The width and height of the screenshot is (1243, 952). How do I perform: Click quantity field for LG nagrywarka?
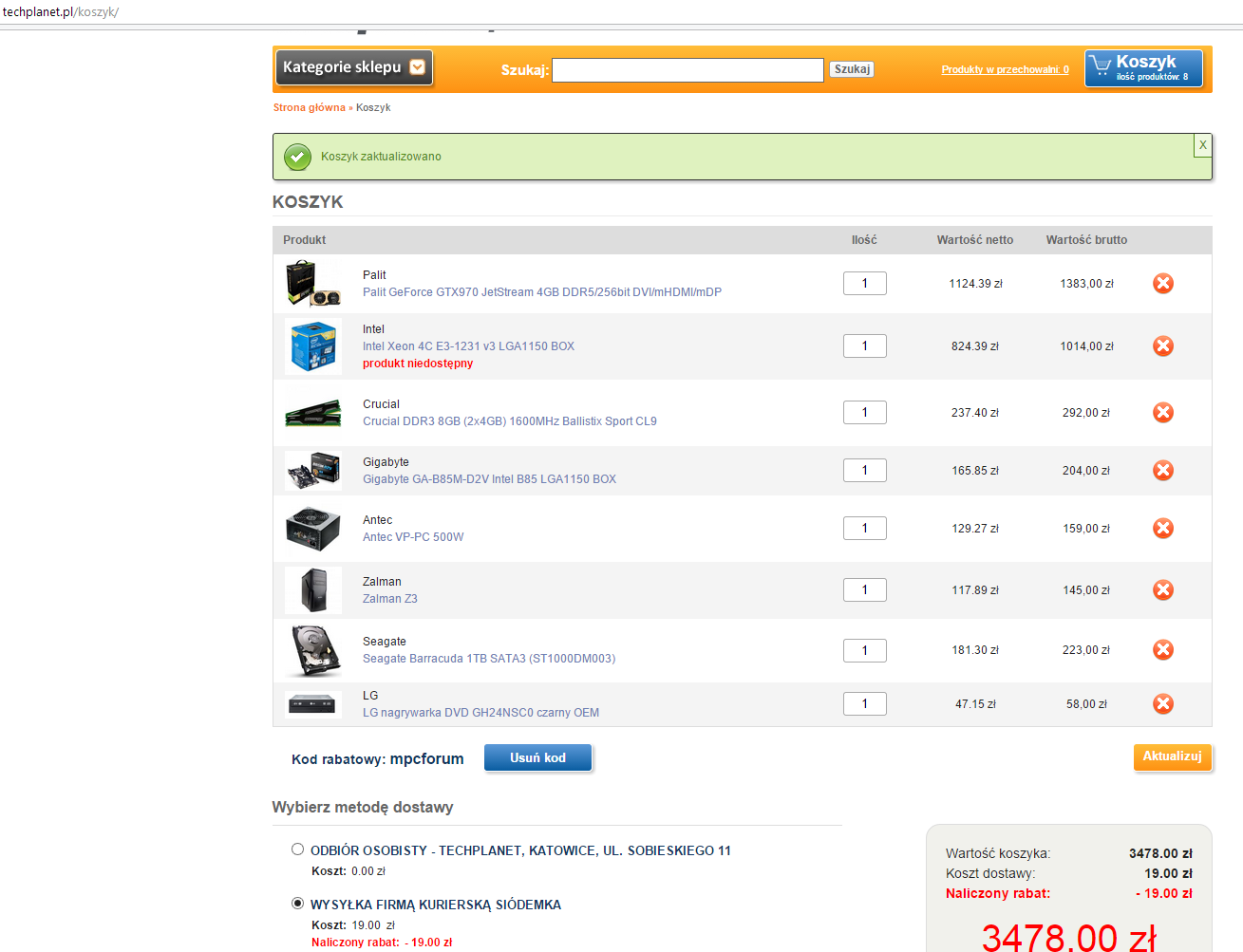coord(865,703)
